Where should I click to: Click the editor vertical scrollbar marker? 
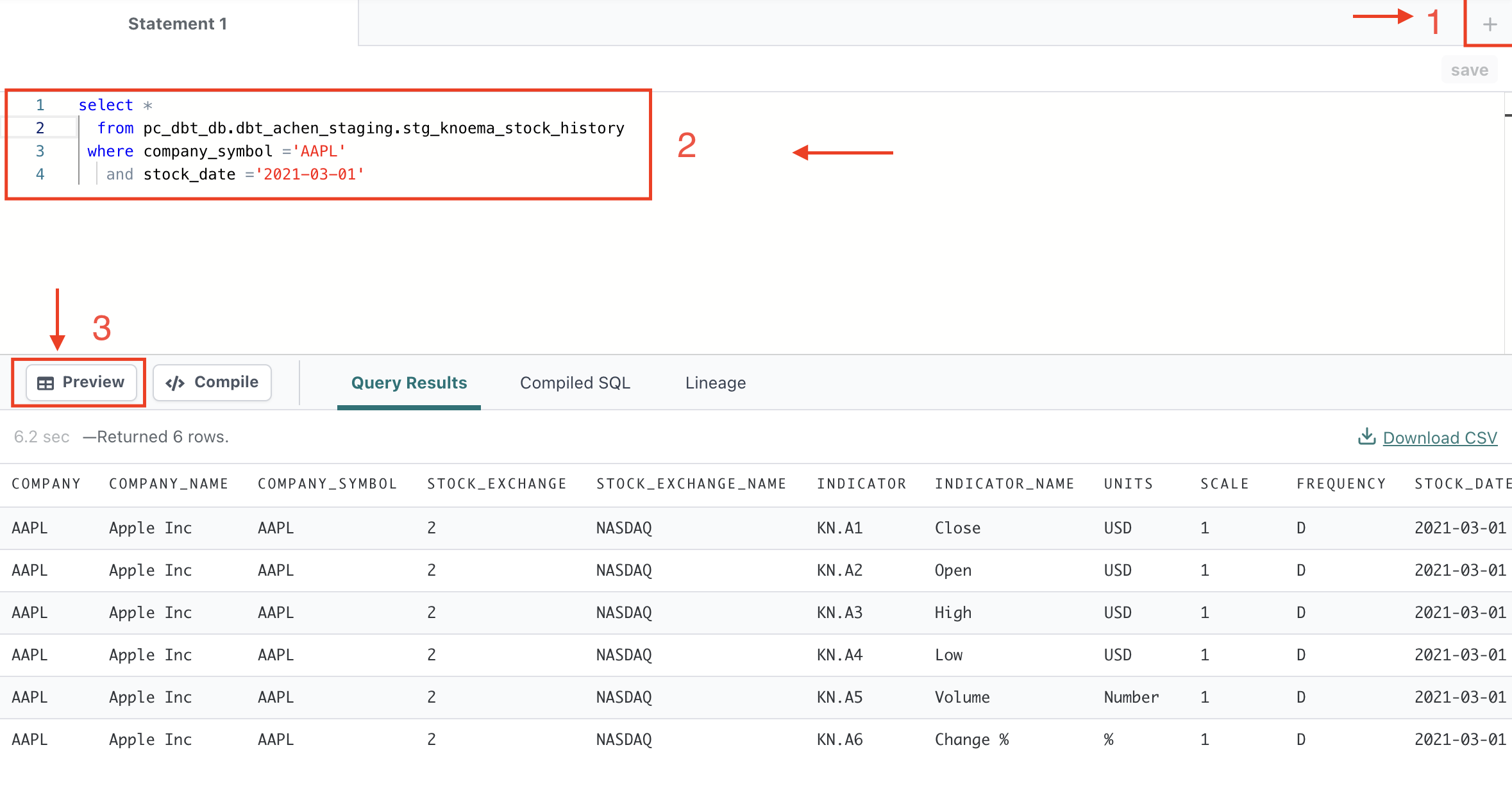pyautogui.click(x=1508, y=115)
